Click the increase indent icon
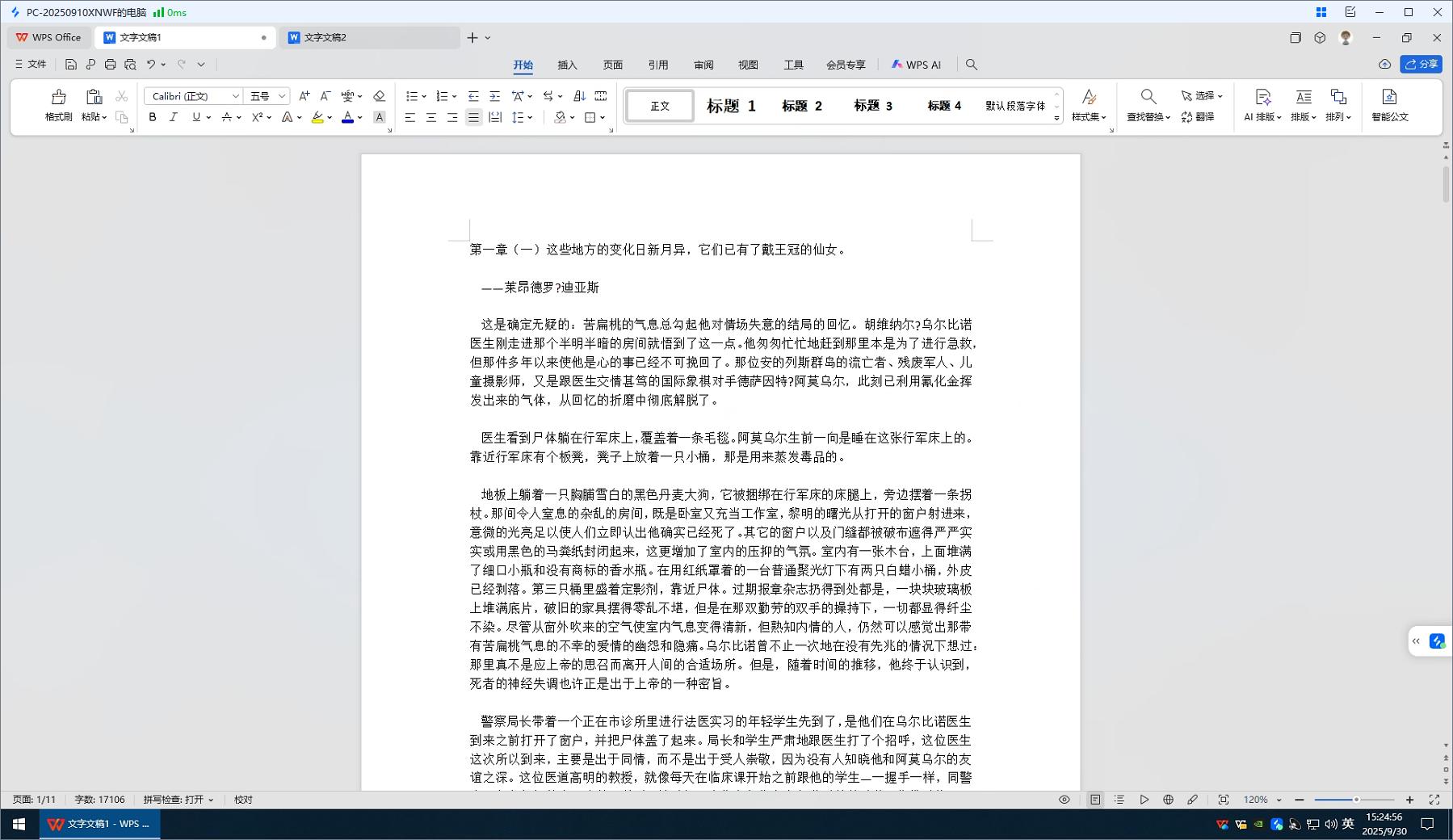 pyautogui.click(x=495, y=96)
